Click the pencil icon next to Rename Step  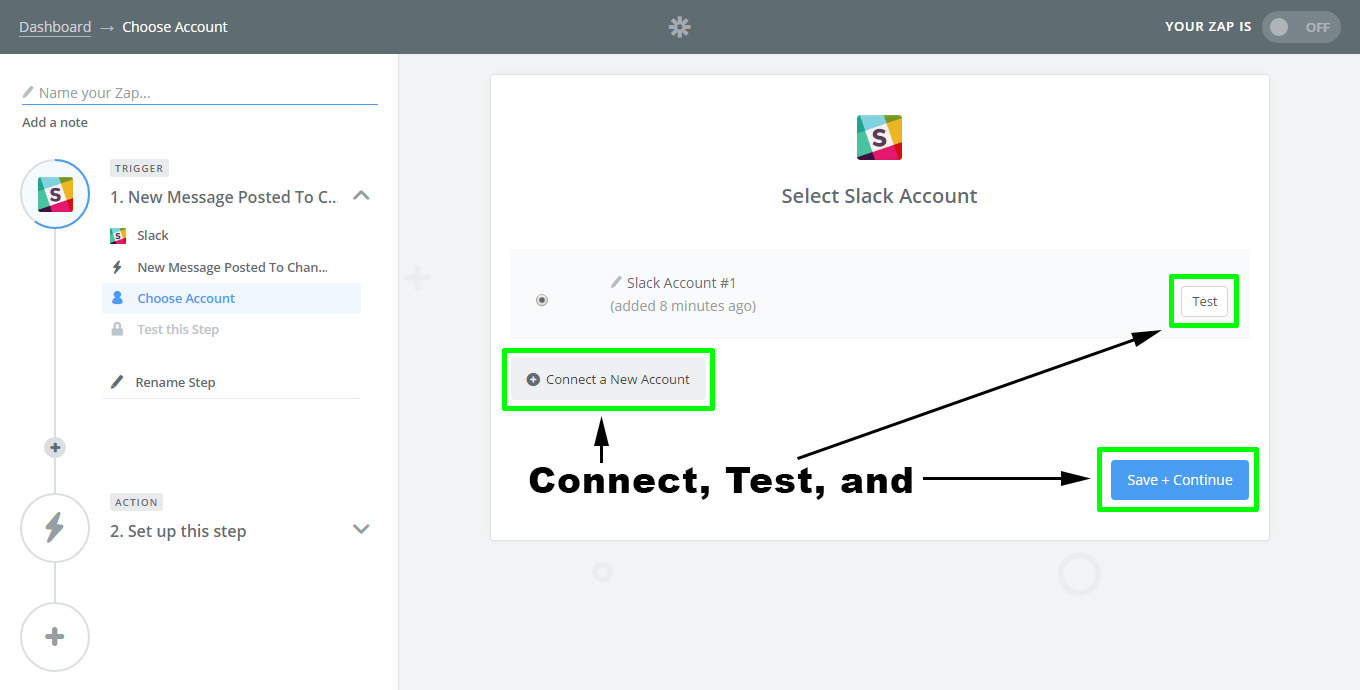tap(117, 382)
